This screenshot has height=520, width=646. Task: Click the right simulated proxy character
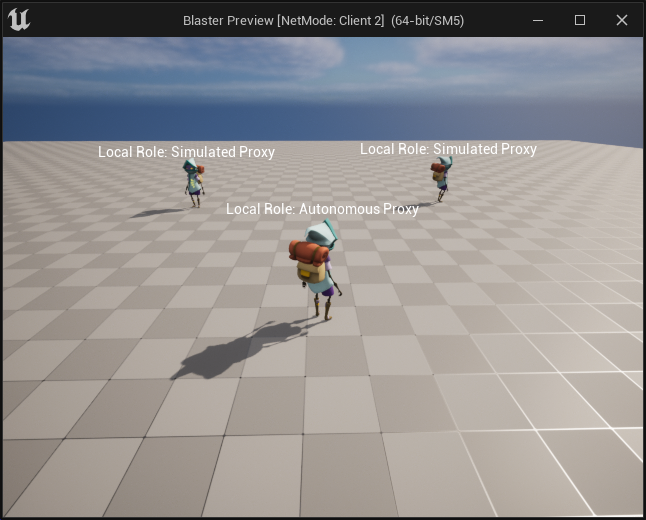tap(441, 178)
